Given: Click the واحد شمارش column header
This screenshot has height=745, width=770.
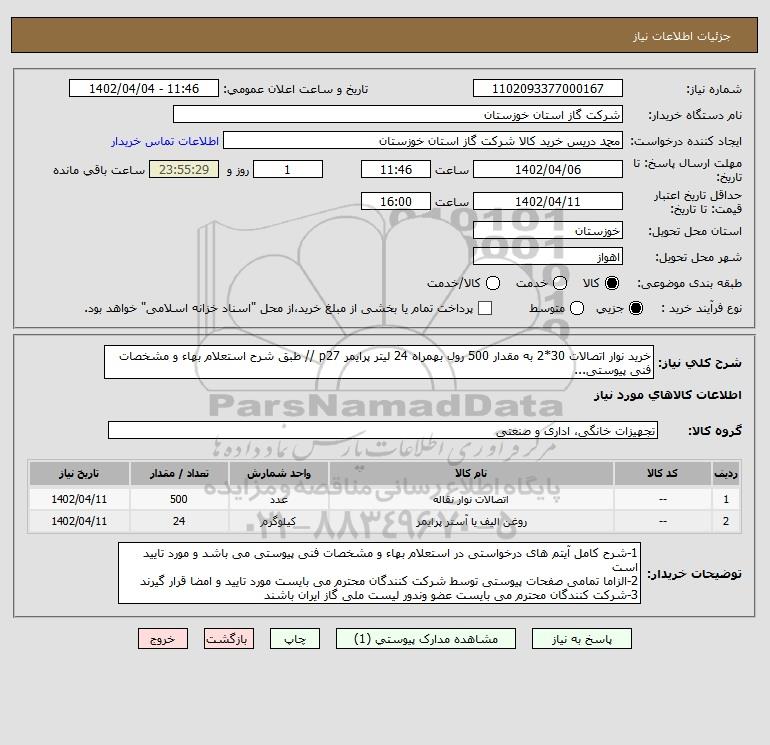Looking at the screenshot, I should click(278, 473).
